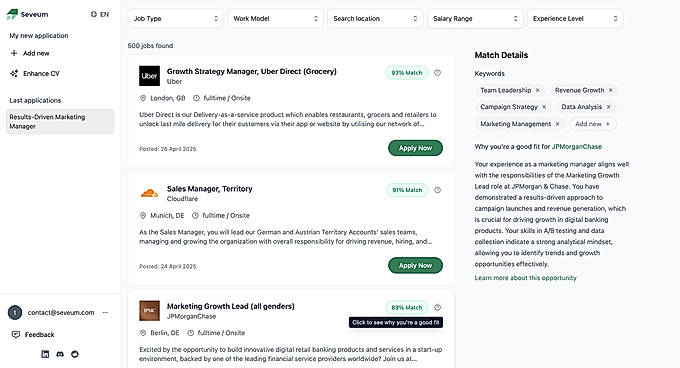Image resolution: width=680 pixels, height=368 pixels.
Task: Select Enhance CV in sidebar
Action: (41, 73)
